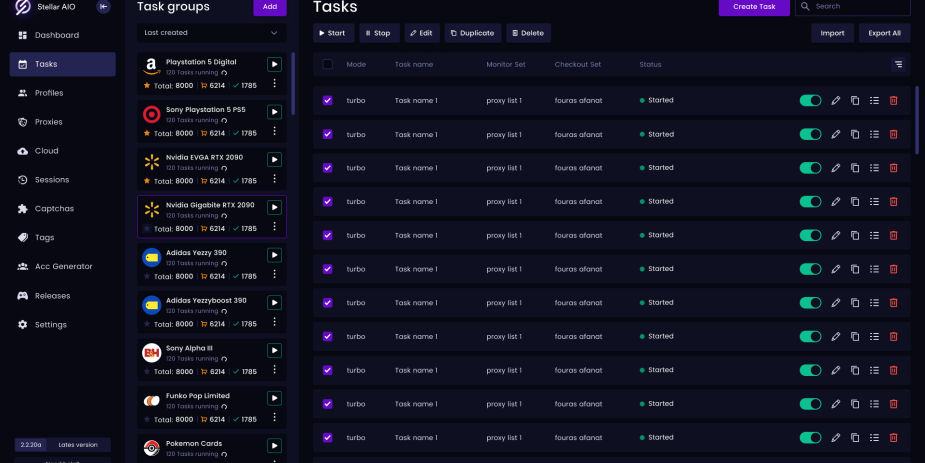The image size is (925, 463).
Task: Turn off the first task's green toggle switch
Action: [x=810, y=100]
